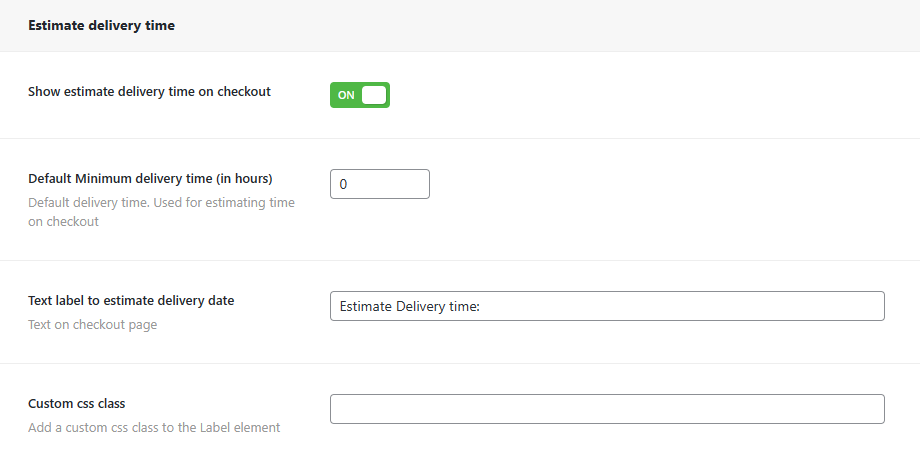Click the words on checkout in the description

63,222
